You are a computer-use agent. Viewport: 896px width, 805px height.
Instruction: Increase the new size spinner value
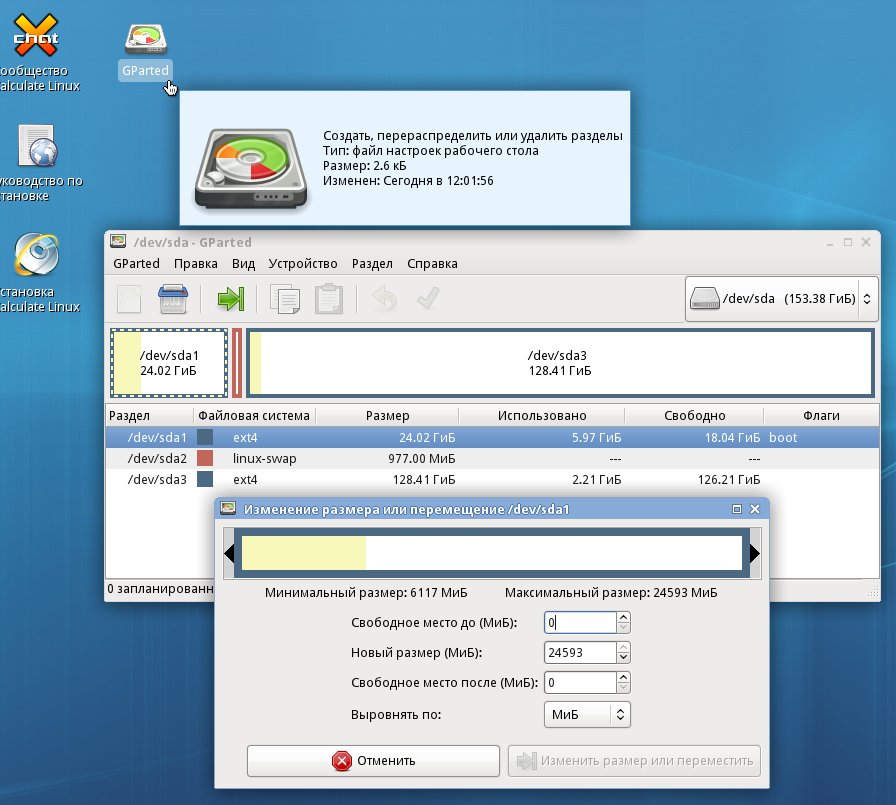pos(623,647)
